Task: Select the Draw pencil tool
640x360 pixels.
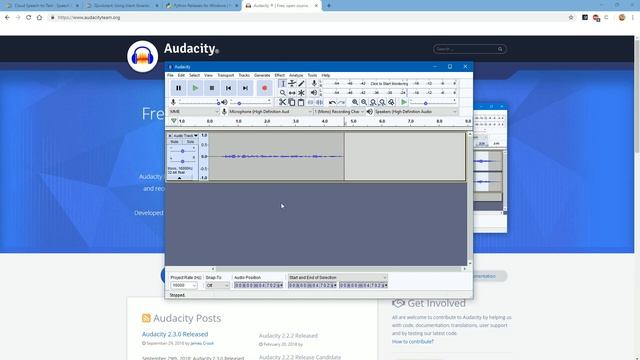Action: coord(301,83)
